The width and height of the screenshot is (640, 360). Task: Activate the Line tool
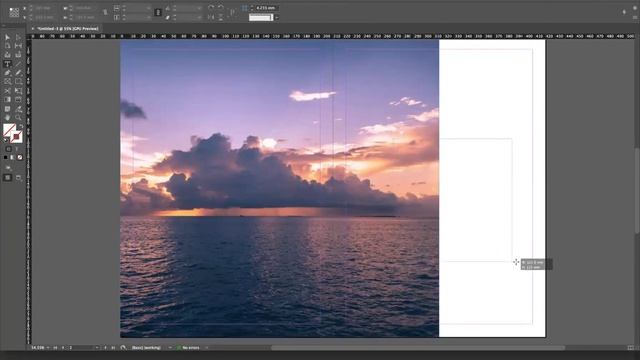(18, 64)
